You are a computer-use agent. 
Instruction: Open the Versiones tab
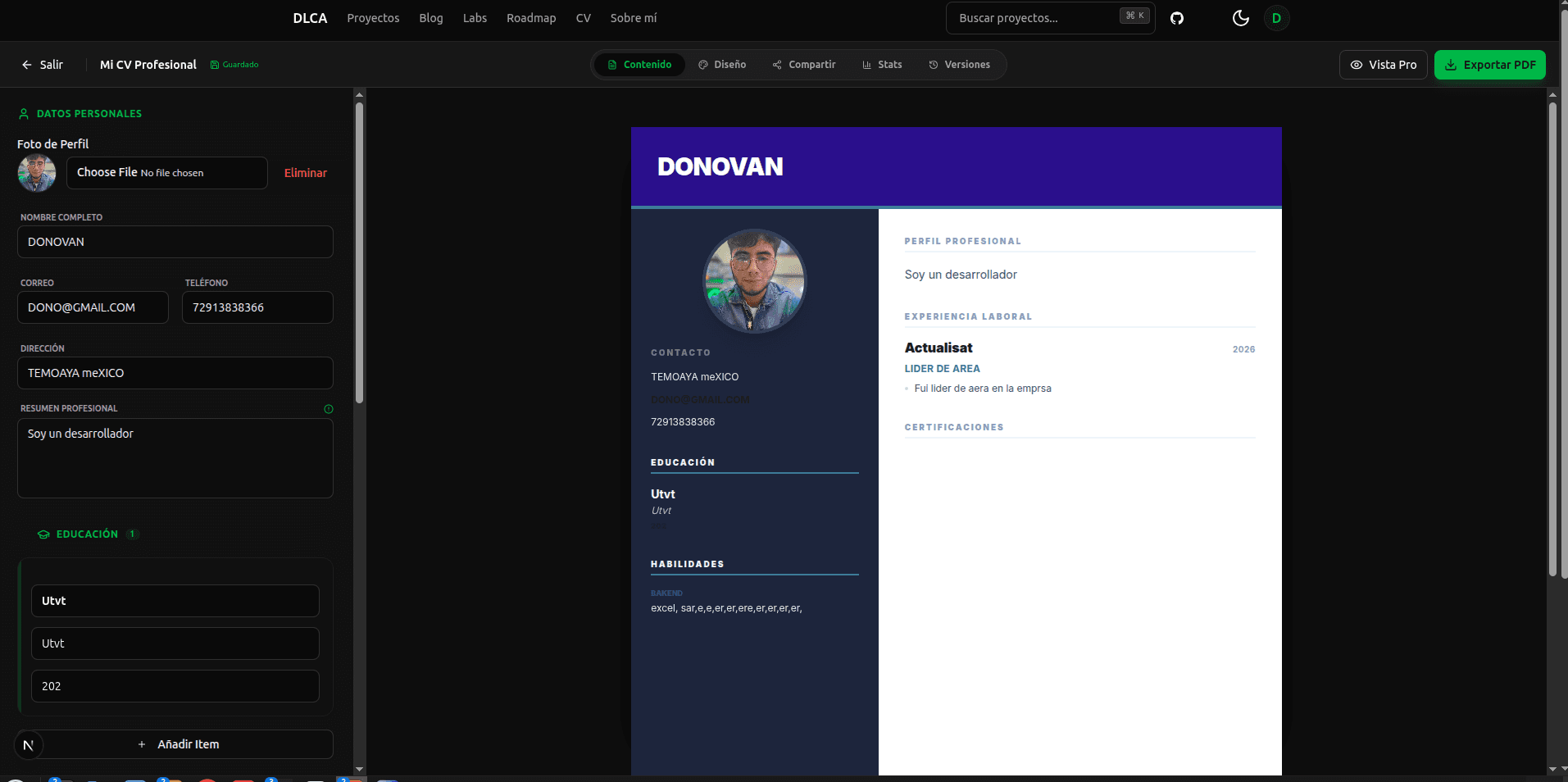tap(959, 65)
